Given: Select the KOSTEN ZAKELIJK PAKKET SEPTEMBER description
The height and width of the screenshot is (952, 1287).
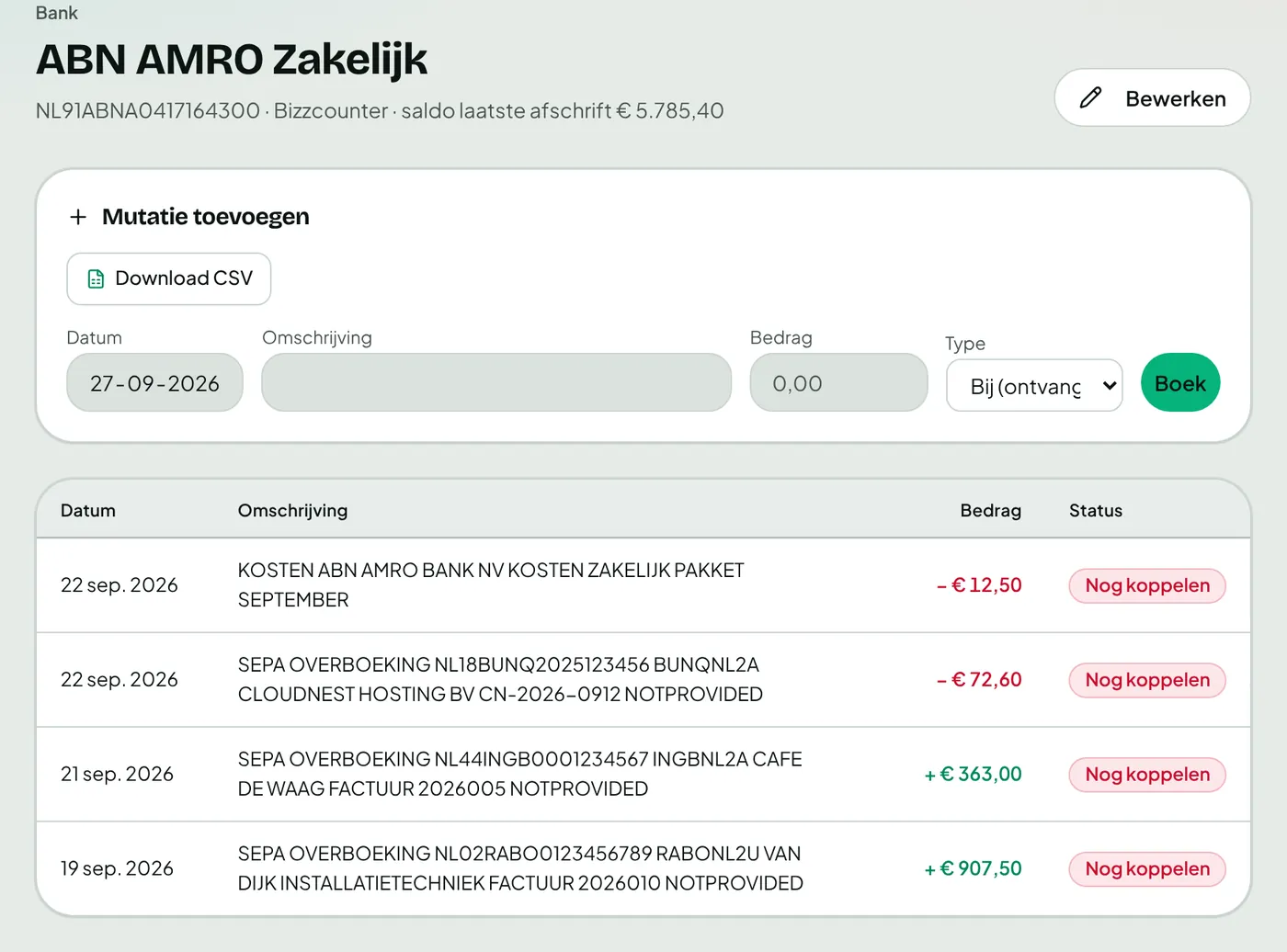Looking at the screenshot, I should coord(491,585).
